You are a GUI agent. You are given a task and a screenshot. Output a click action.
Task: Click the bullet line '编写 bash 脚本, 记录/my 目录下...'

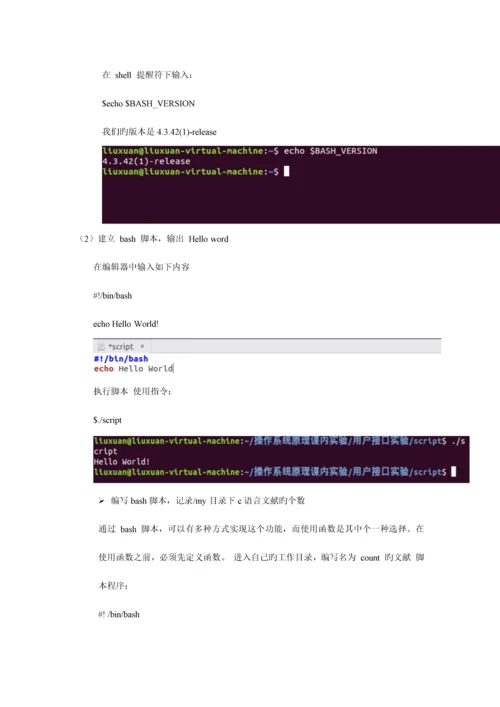point(202,500)
